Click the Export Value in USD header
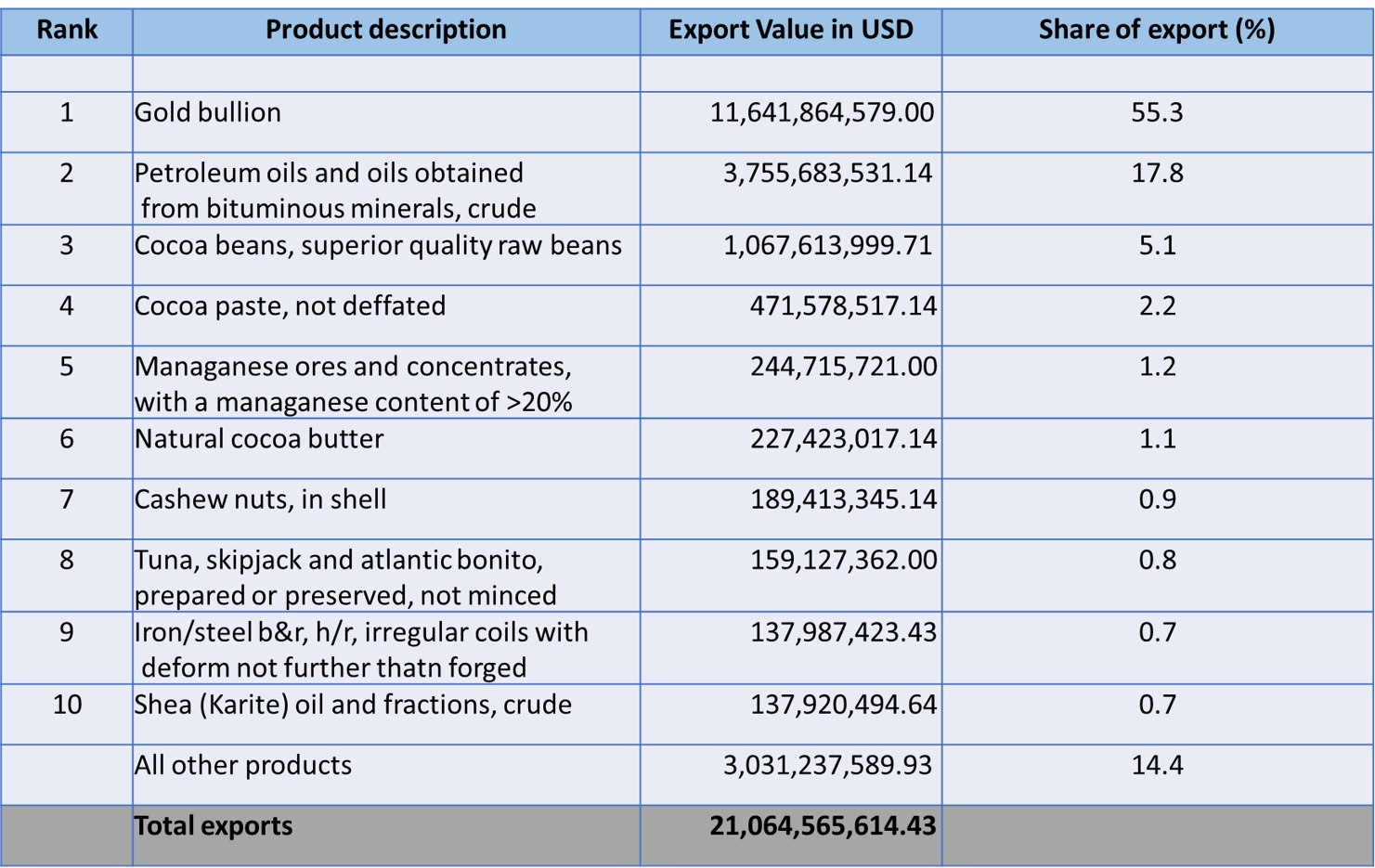 [x=790, y=30]
